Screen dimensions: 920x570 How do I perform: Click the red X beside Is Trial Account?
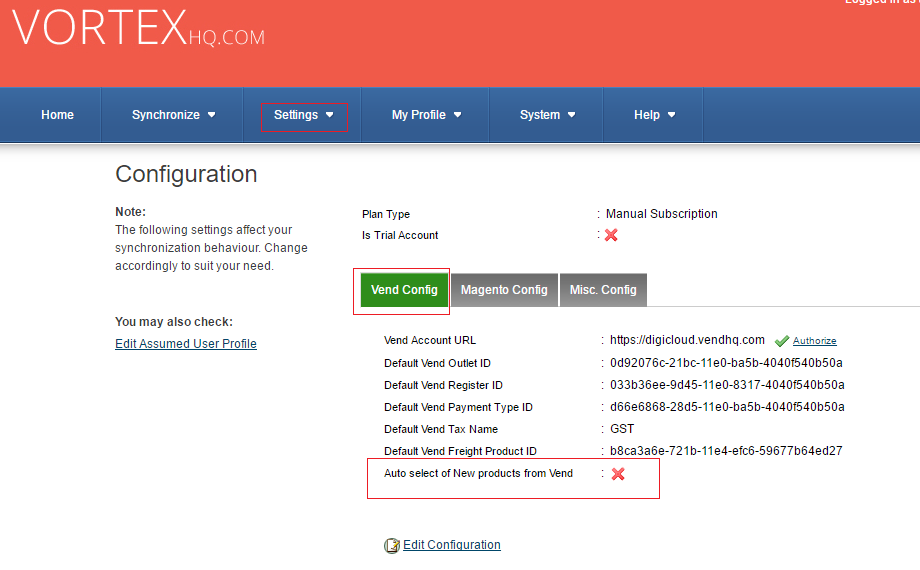(x=611, y=235)
